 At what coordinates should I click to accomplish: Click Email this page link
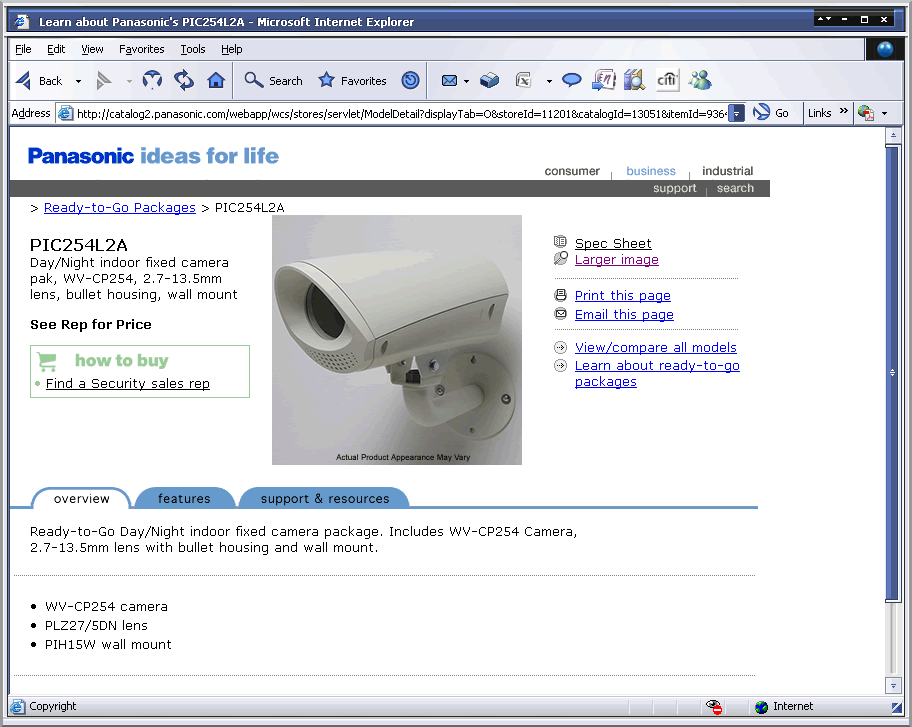(x=624, y=315)
